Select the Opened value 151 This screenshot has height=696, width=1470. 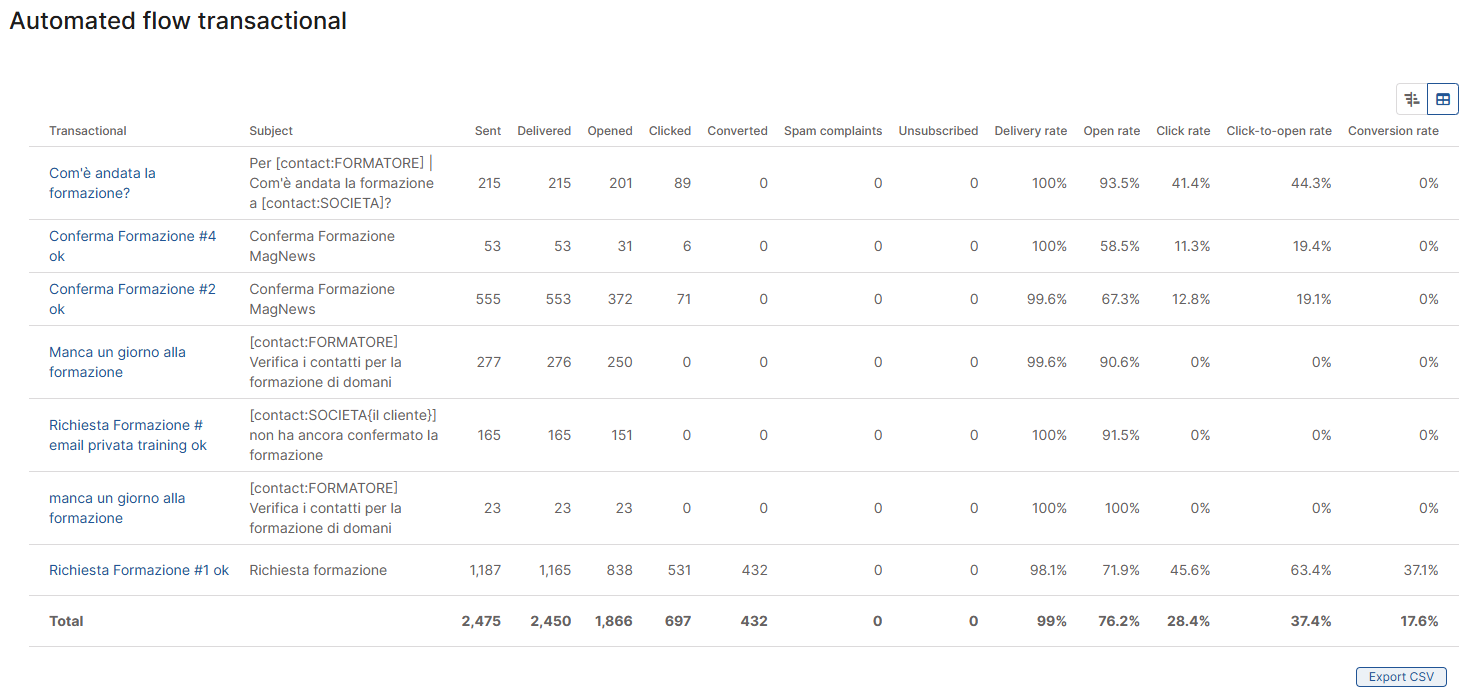pos(621,435)
